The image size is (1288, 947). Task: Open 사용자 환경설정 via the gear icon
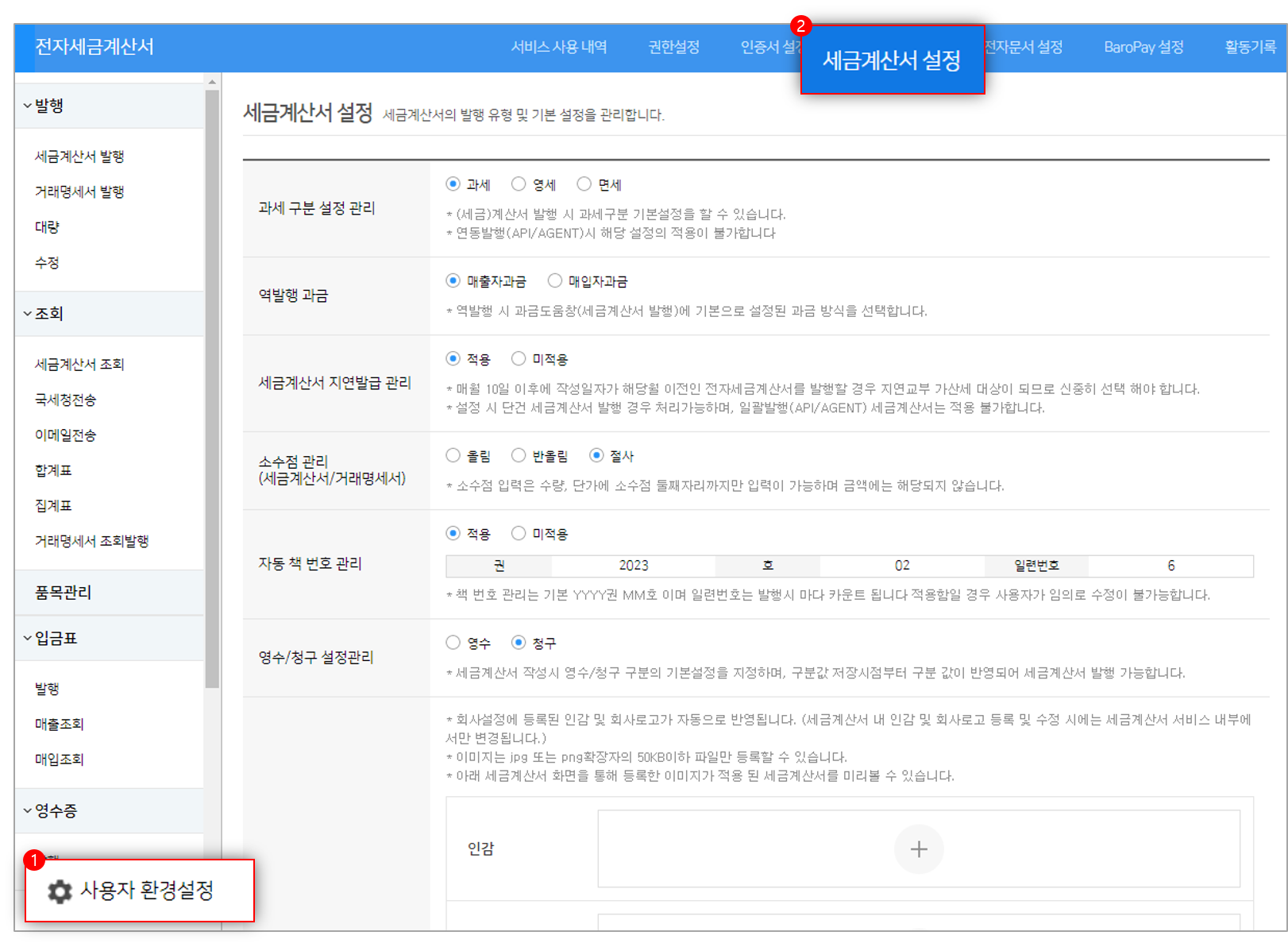[x=58, y=891]
